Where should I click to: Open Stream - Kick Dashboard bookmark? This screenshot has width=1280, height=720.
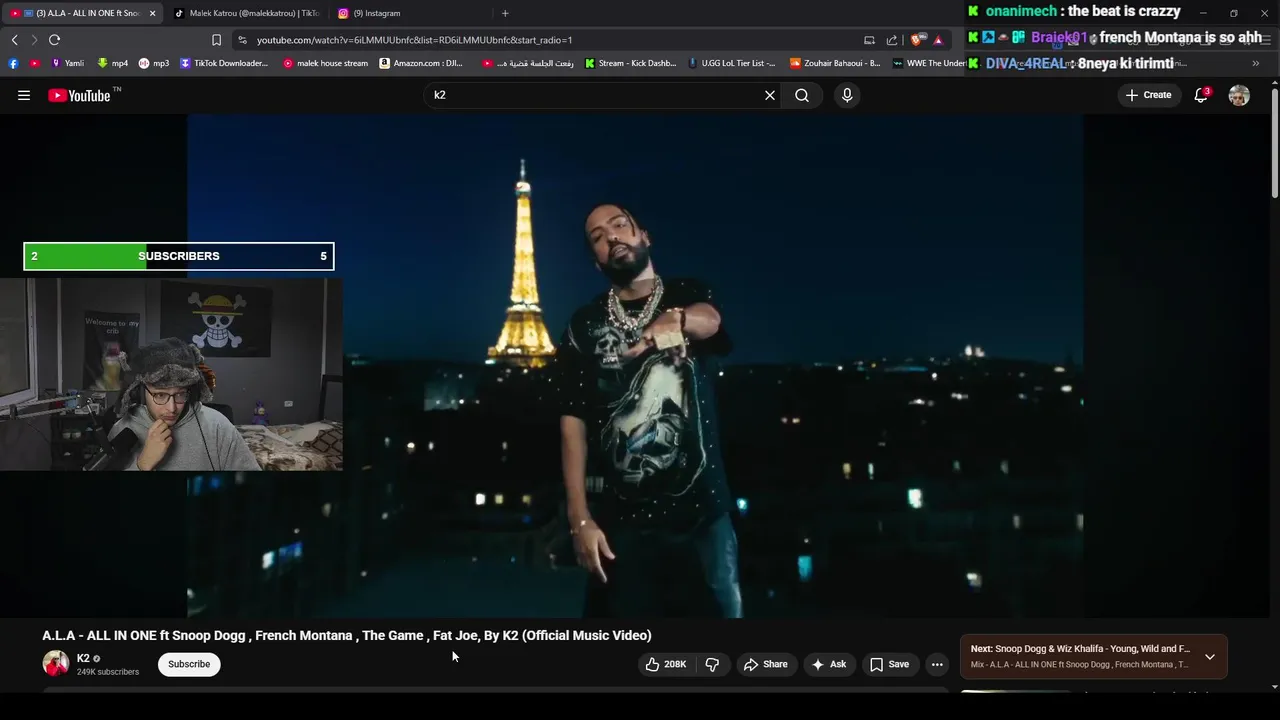click(x=631, y=63)
